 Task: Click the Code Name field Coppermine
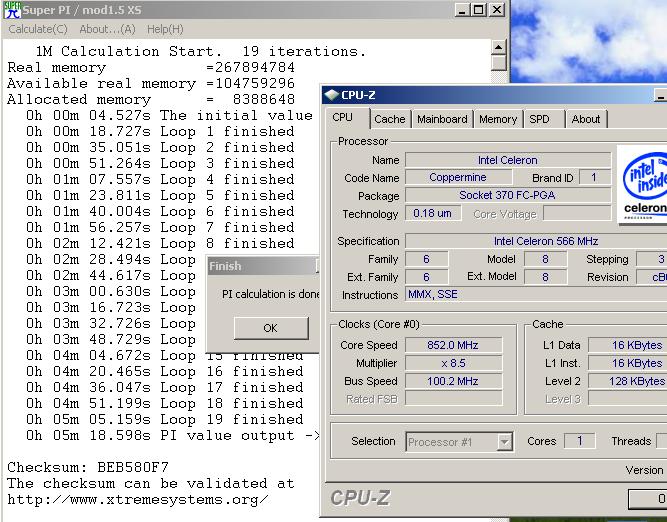pos(458,177)
